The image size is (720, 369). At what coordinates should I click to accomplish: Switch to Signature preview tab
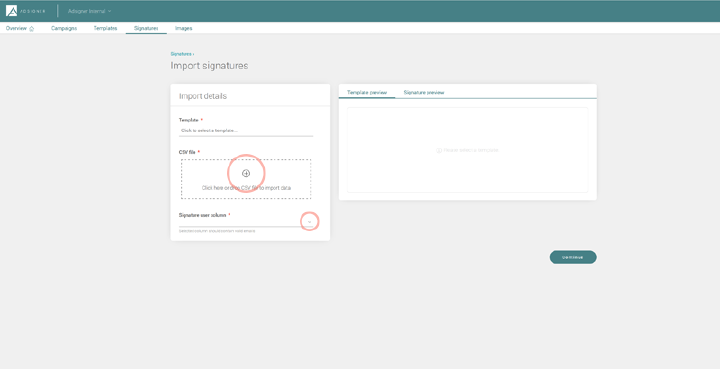tap(424, 93)
